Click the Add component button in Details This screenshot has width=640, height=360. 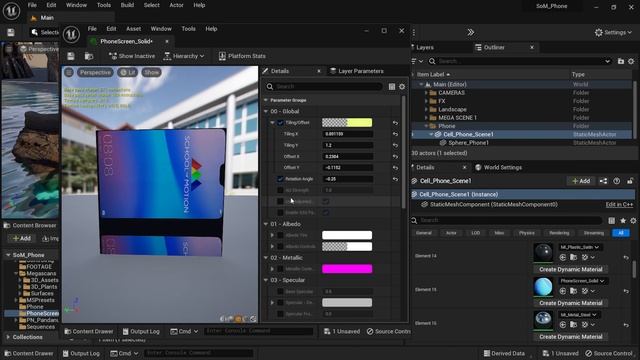click(x=581, y=181)
